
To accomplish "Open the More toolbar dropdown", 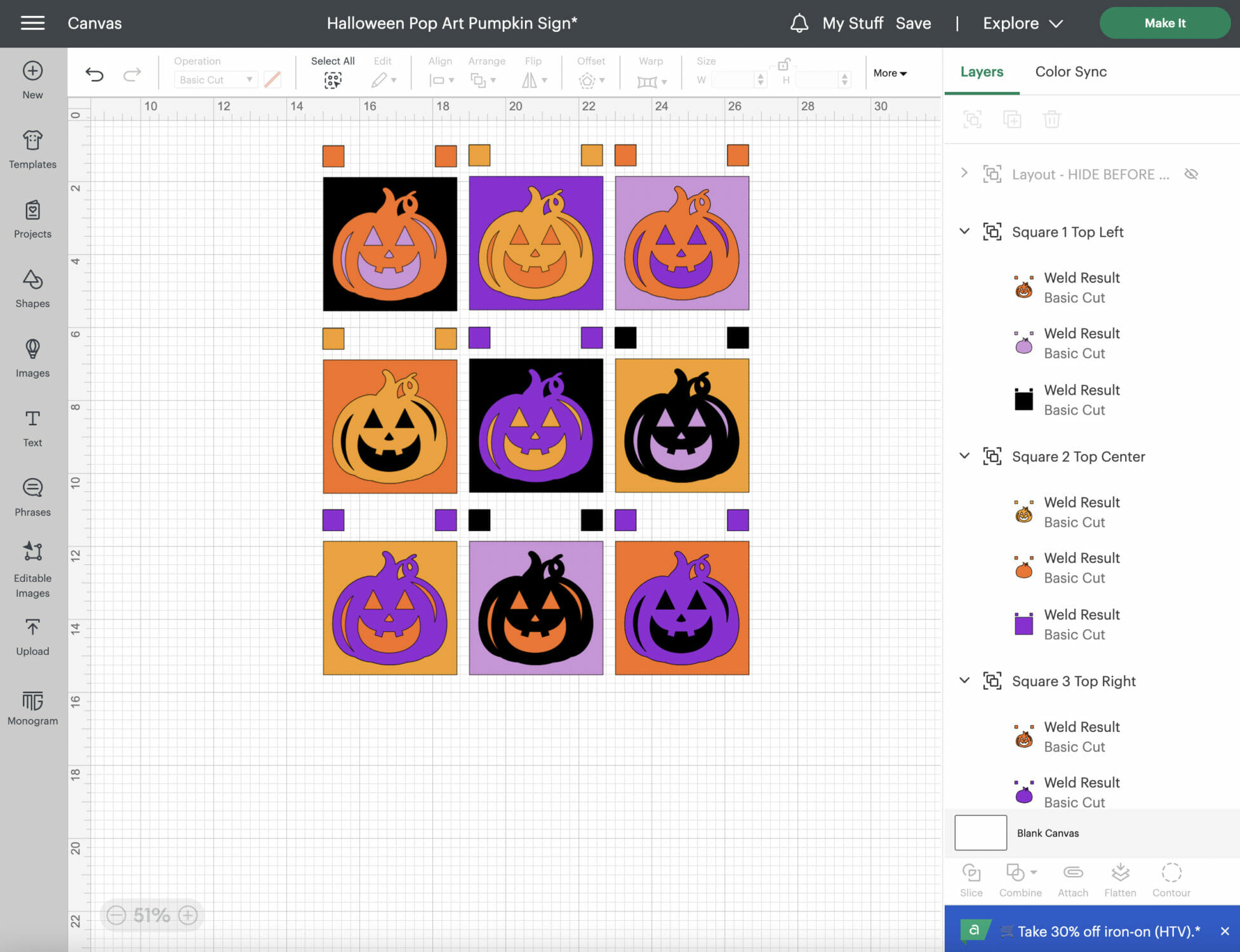I will point(890,73).
